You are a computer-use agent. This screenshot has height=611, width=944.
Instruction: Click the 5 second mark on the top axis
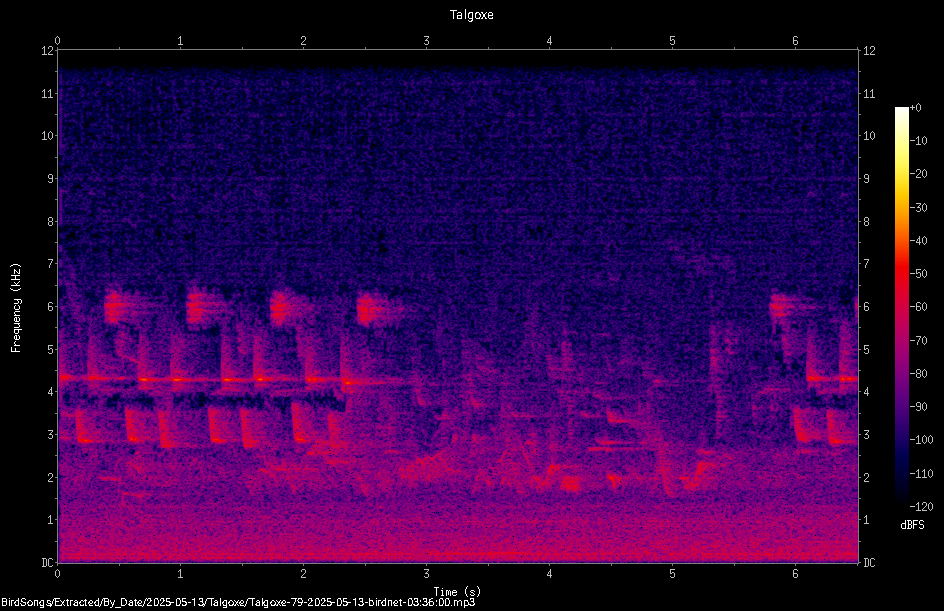click(672, 41)
